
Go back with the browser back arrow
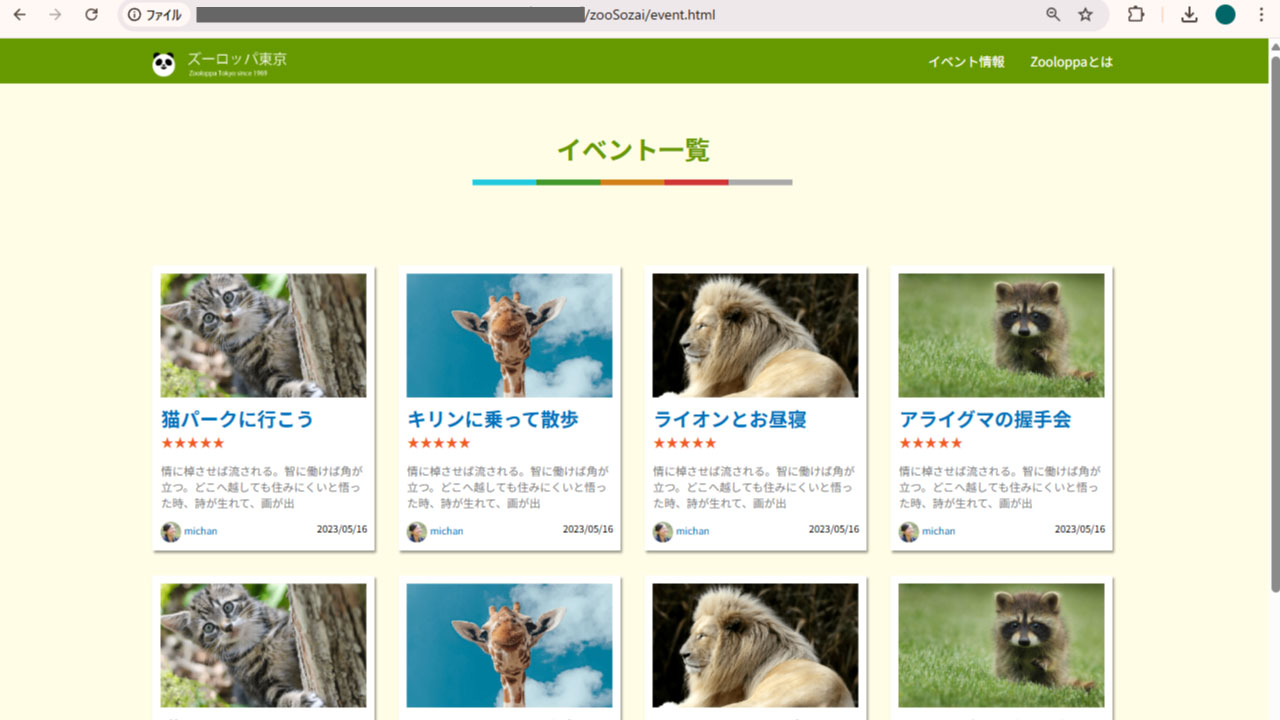click(19, 15)
